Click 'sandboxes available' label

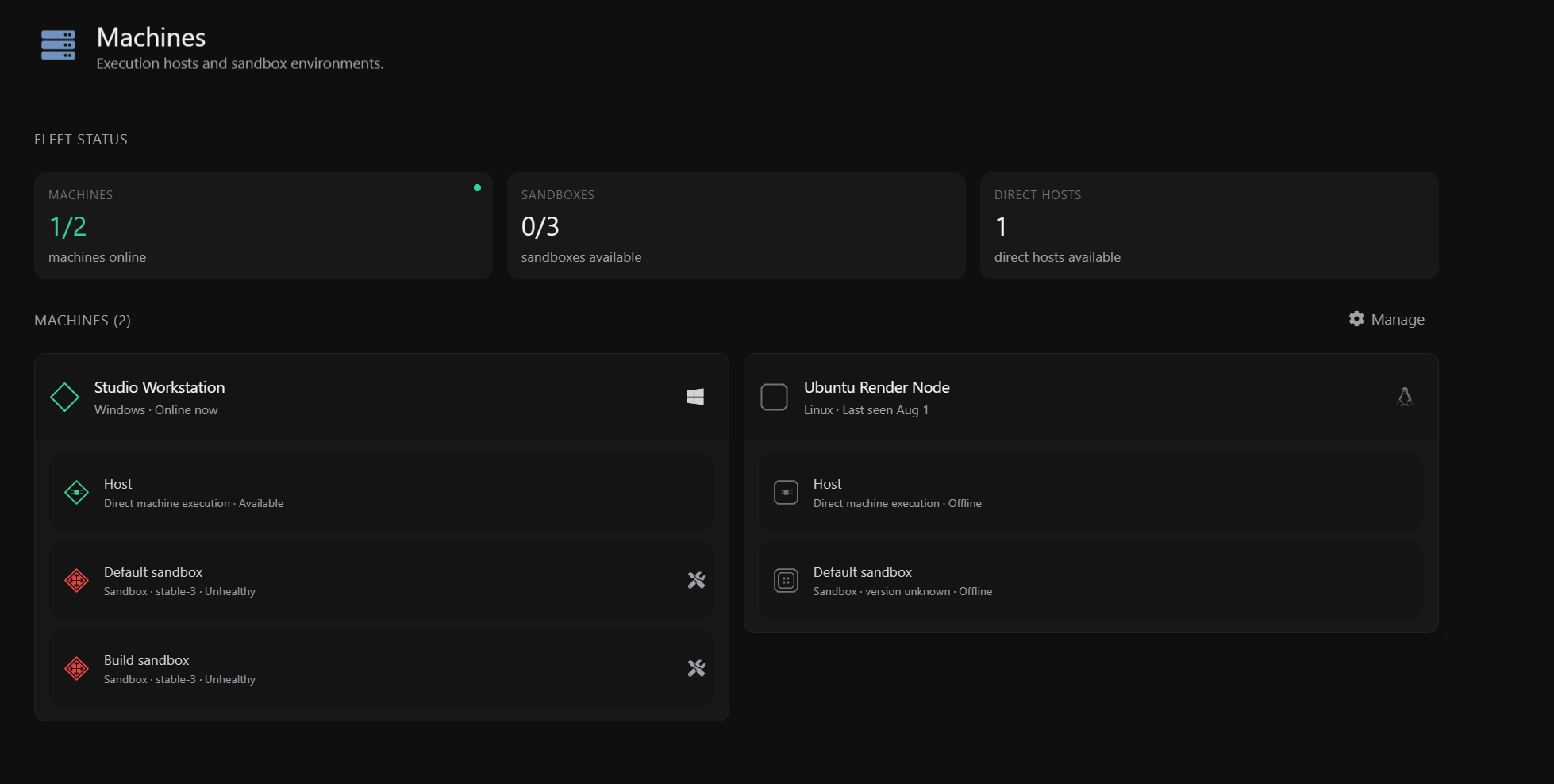581,257
